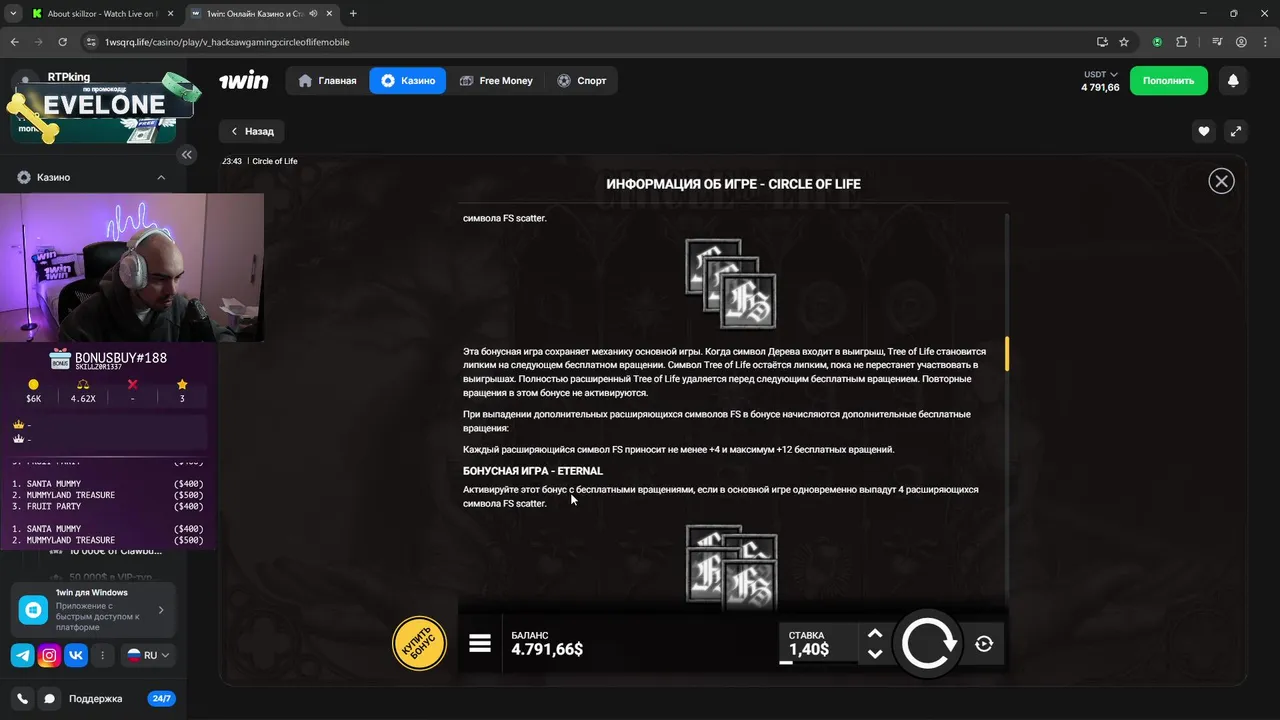Toggle game fullscreen mode icon

tap(1236, 131)
